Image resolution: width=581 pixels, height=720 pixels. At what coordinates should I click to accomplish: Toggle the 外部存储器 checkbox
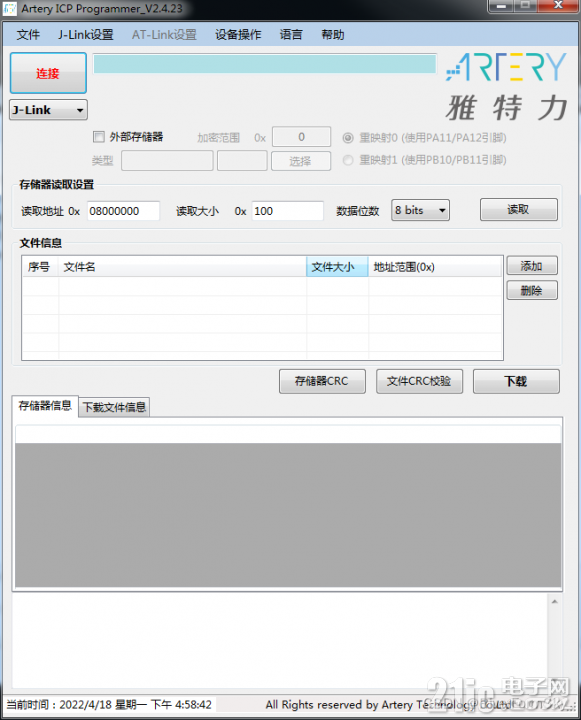99,137
